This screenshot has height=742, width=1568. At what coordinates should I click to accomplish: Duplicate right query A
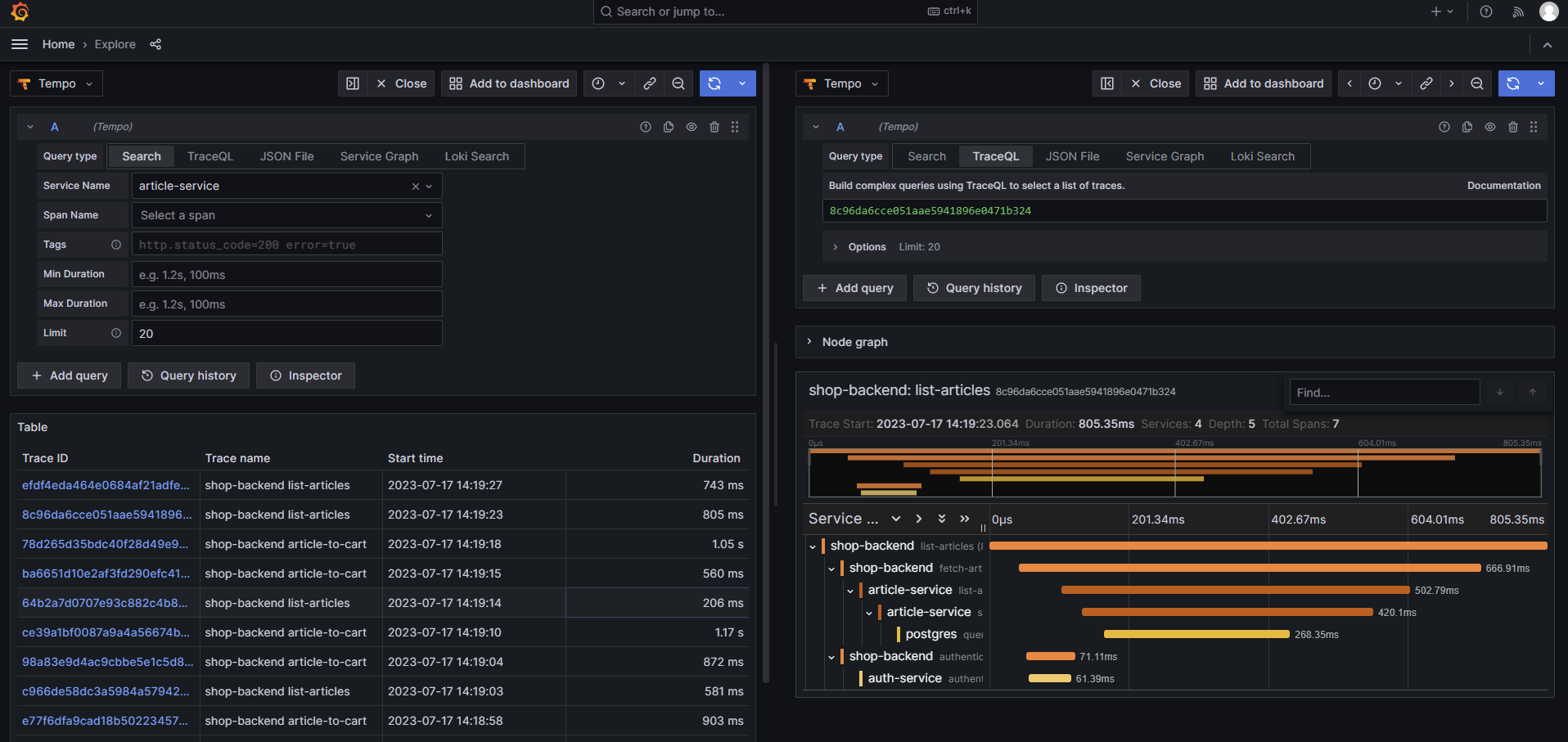(x=1467, y=127)
